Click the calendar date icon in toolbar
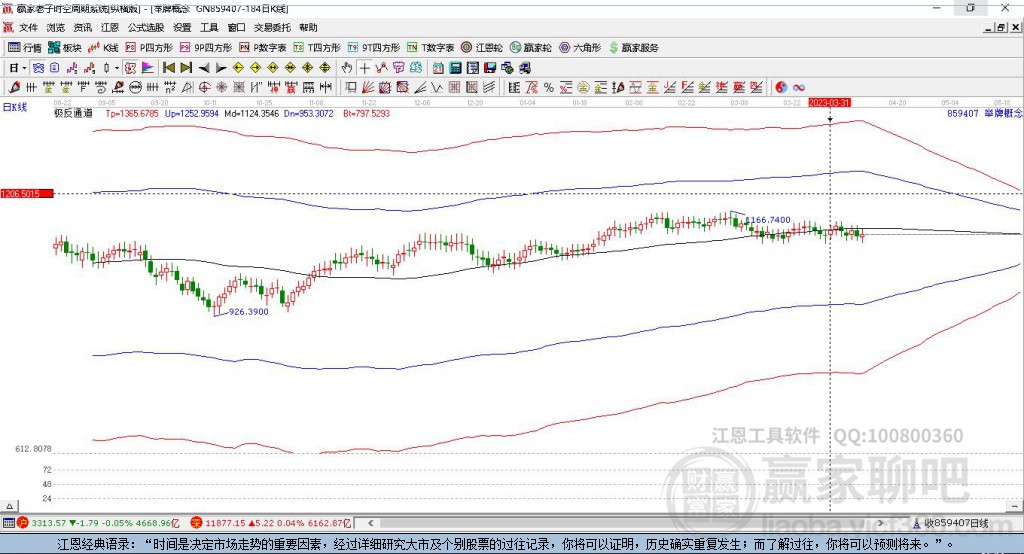The image size is (1024, 554). point(438,68)
